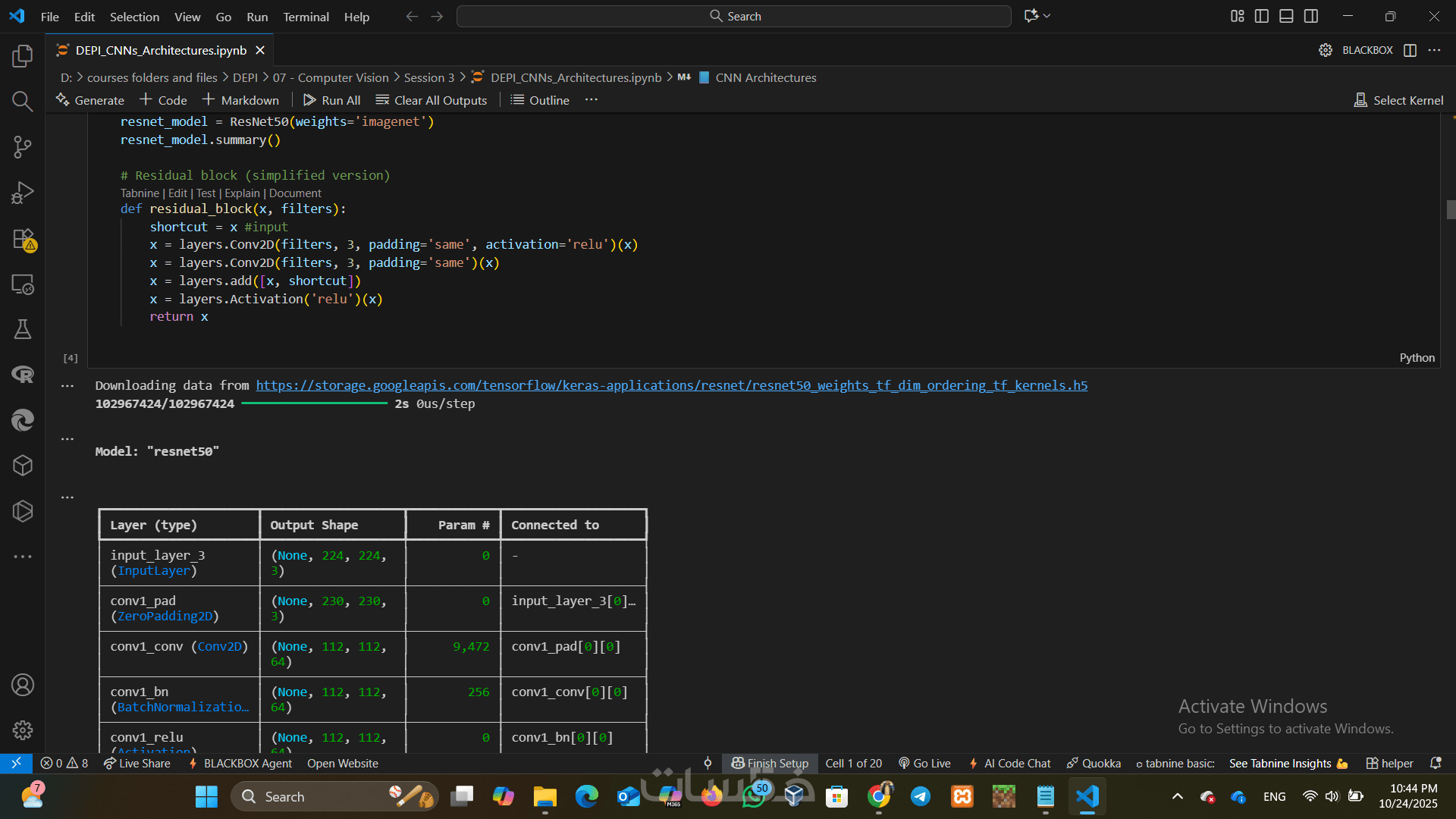
Task: Open the Testing flask view
Action: (x=23, y=329)
